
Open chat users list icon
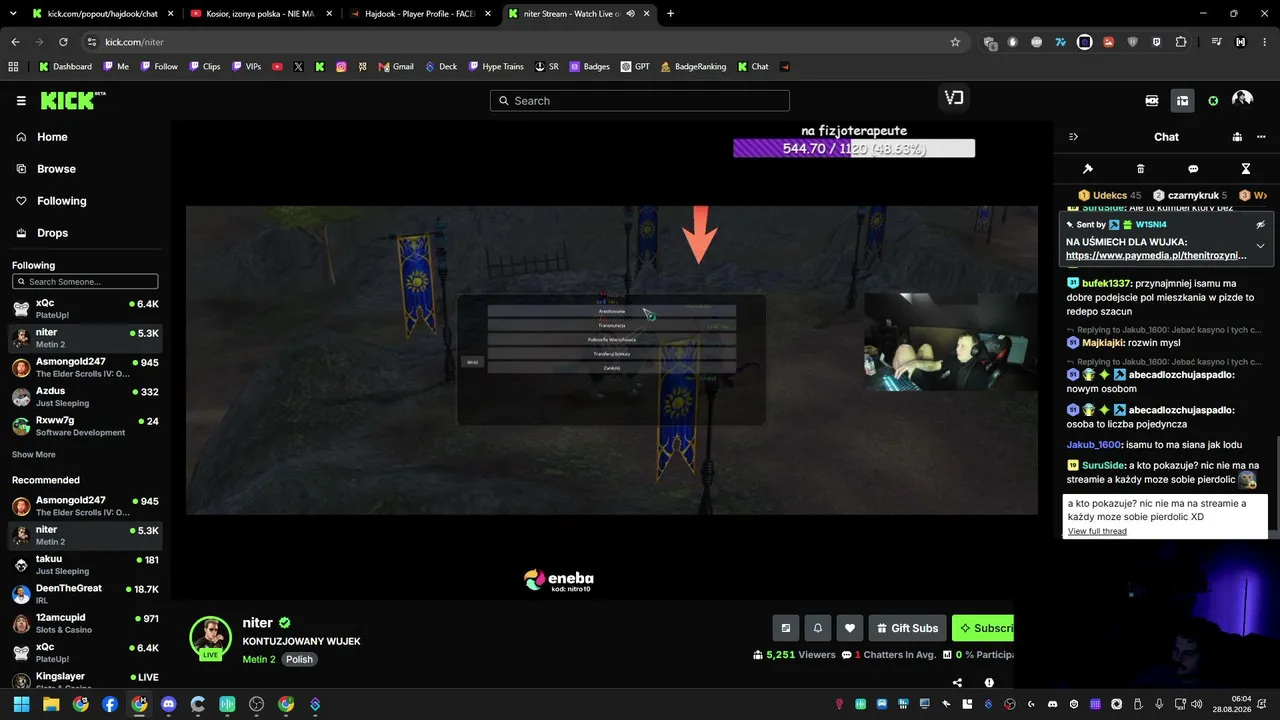(x=1237, y=137)
